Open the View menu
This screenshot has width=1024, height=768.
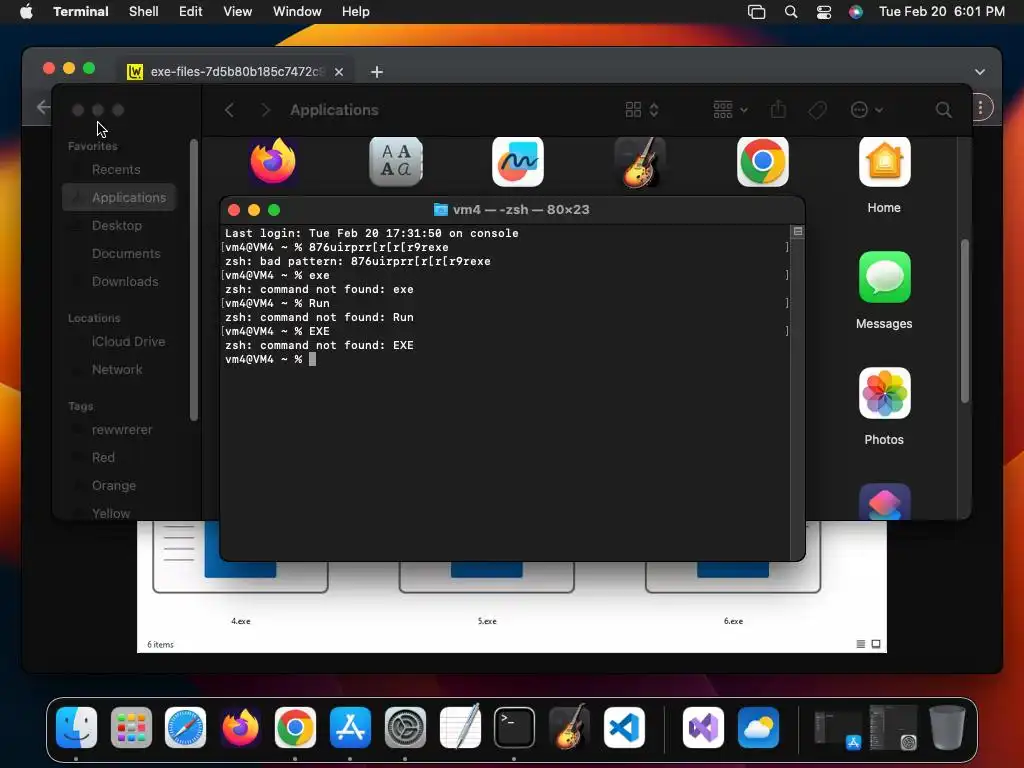(x=237, y=12)
